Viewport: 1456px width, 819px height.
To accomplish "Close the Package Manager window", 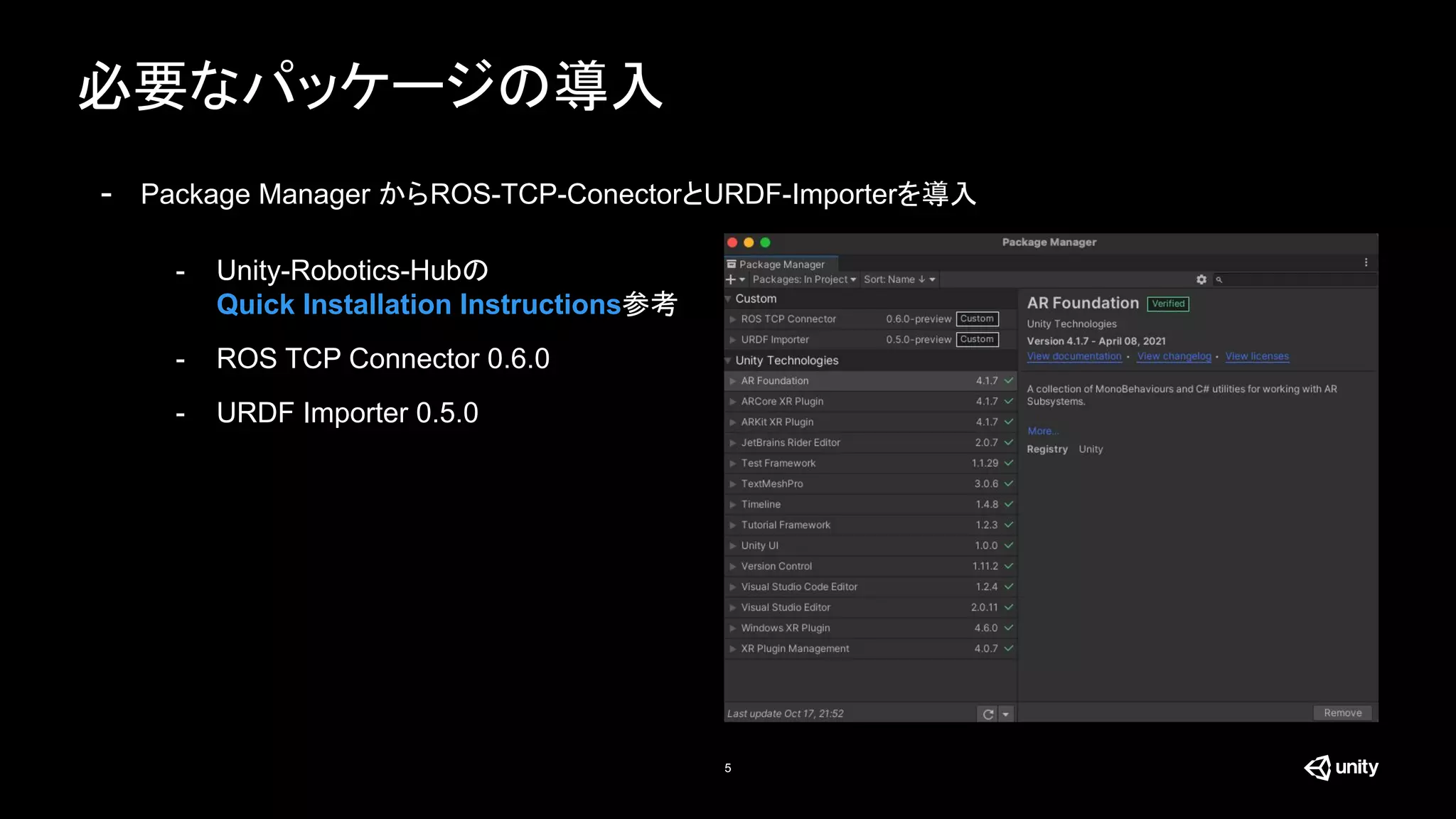I will 732,242.
